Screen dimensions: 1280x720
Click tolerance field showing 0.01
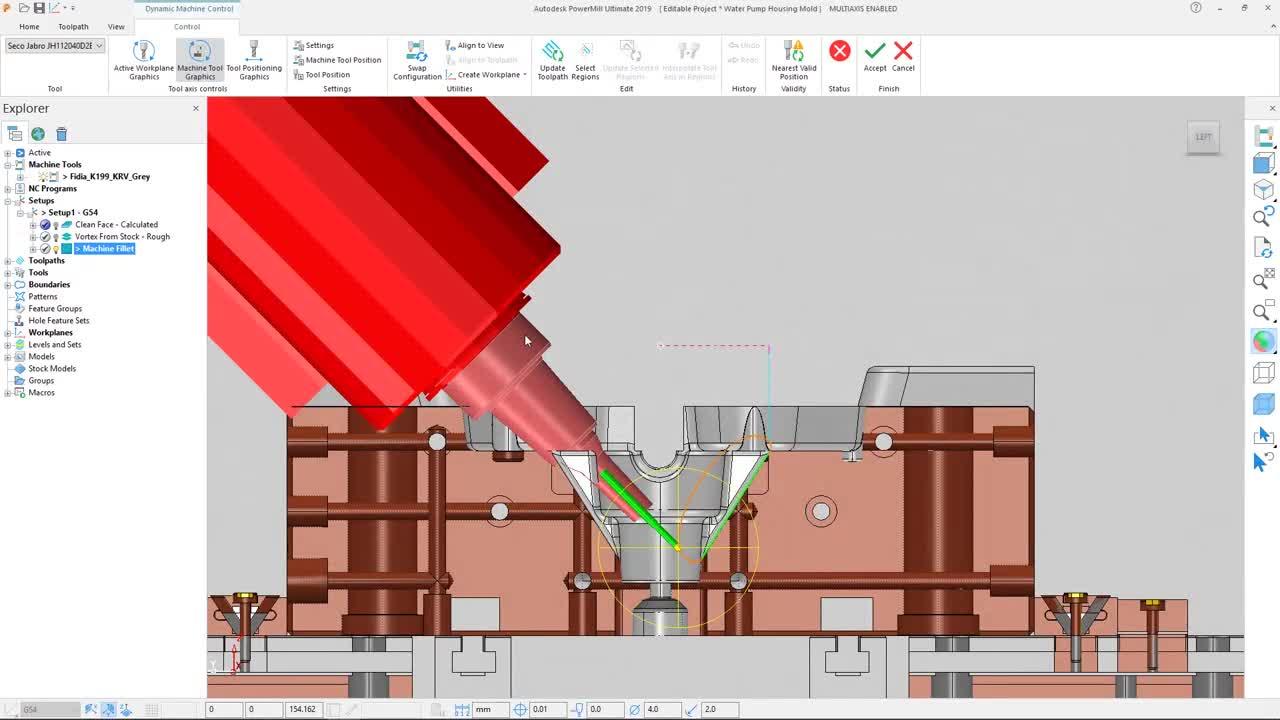[547, 709]
